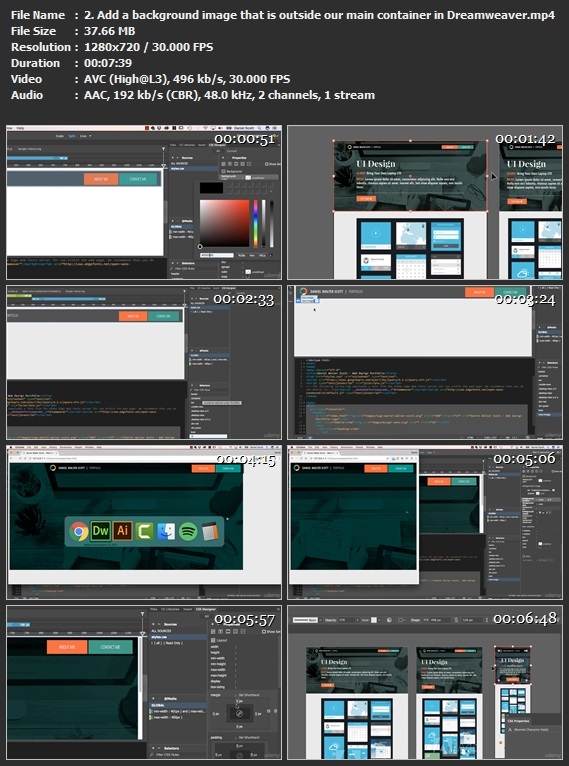Viewport: 569px width, 766px height.
Task: Select ALL SOURCES in the 00:00:51 frame
Action: point(179,163)
